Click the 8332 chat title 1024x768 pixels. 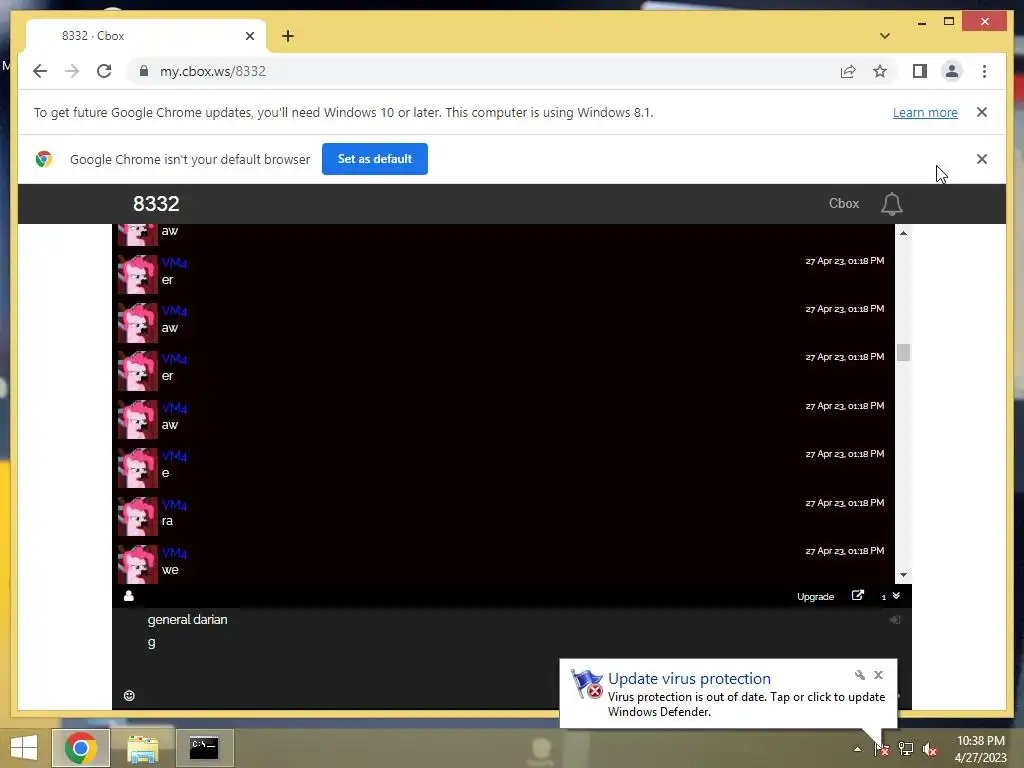tap(156, 204)
